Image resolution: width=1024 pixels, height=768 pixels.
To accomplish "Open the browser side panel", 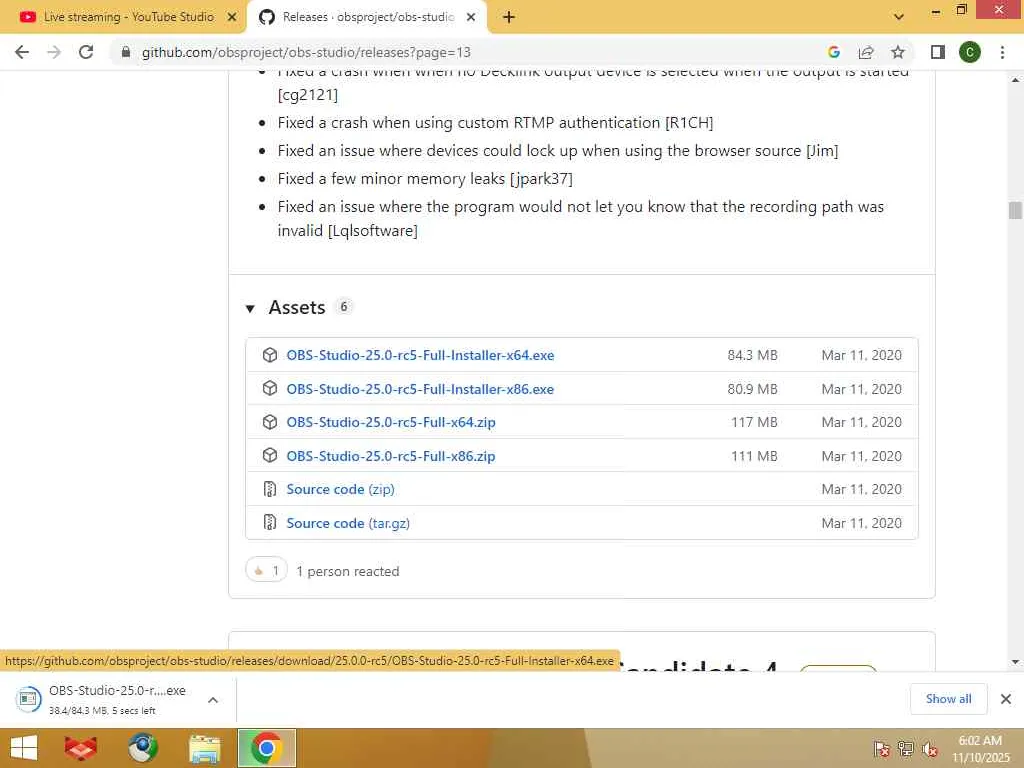I will pyautogui.click(x=938, y=52).
